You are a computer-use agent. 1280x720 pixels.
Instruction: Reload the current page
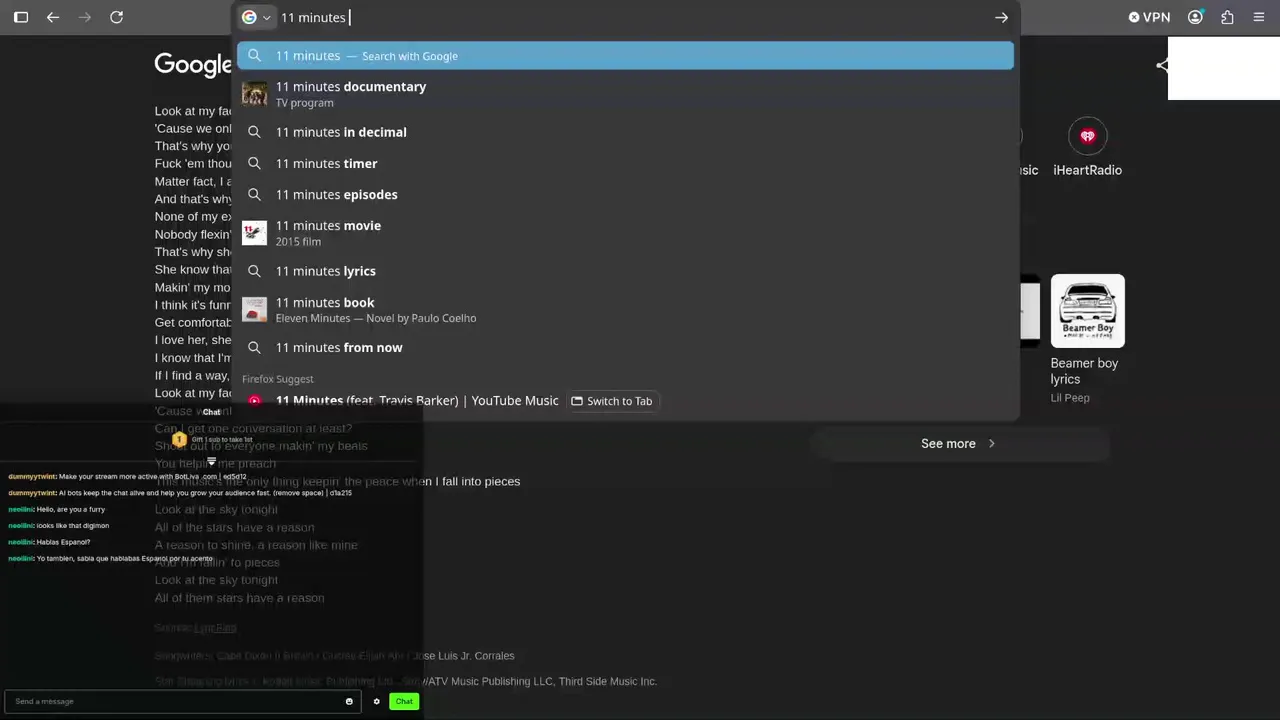tap(117, 17)
